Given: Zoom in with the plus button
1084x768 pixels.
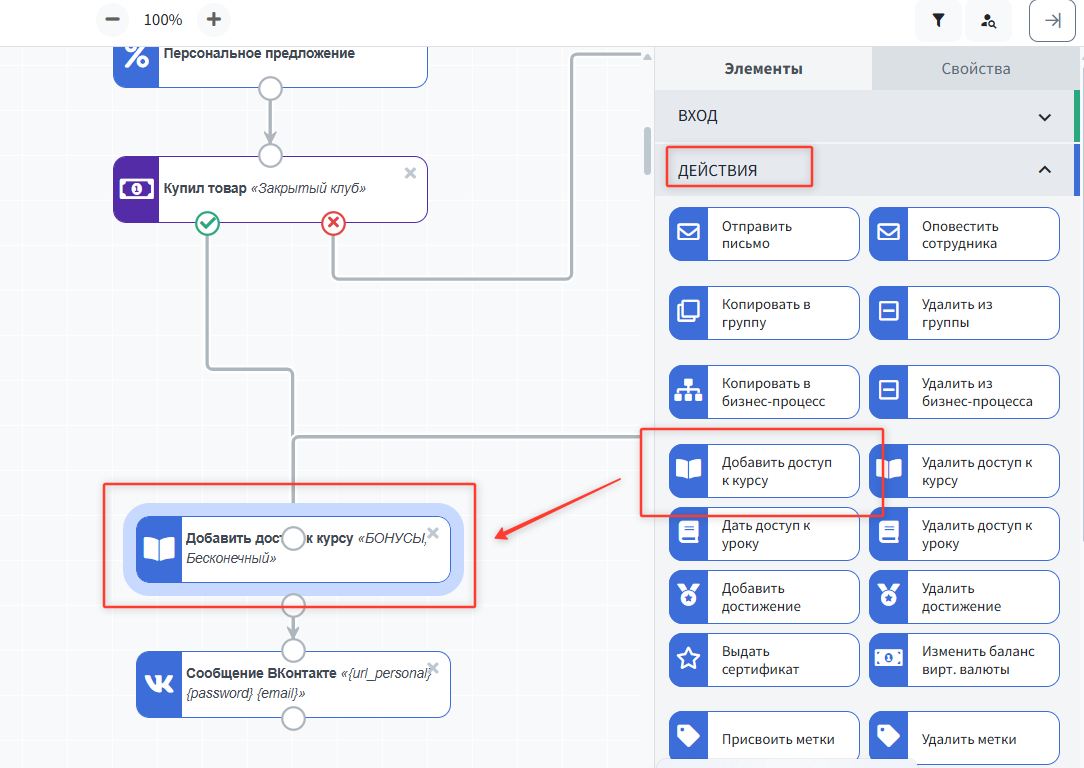Looking at the screenshot, I should 213,19.
